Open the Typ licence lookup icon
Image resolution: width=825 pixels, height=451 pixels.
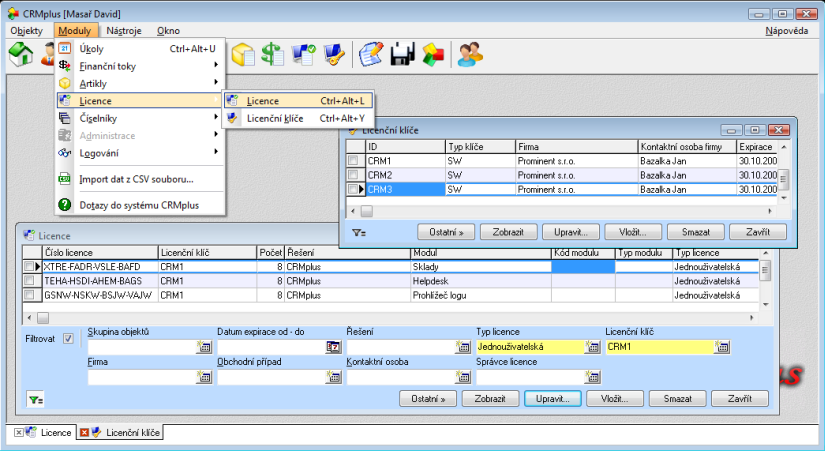click(592, 347)
